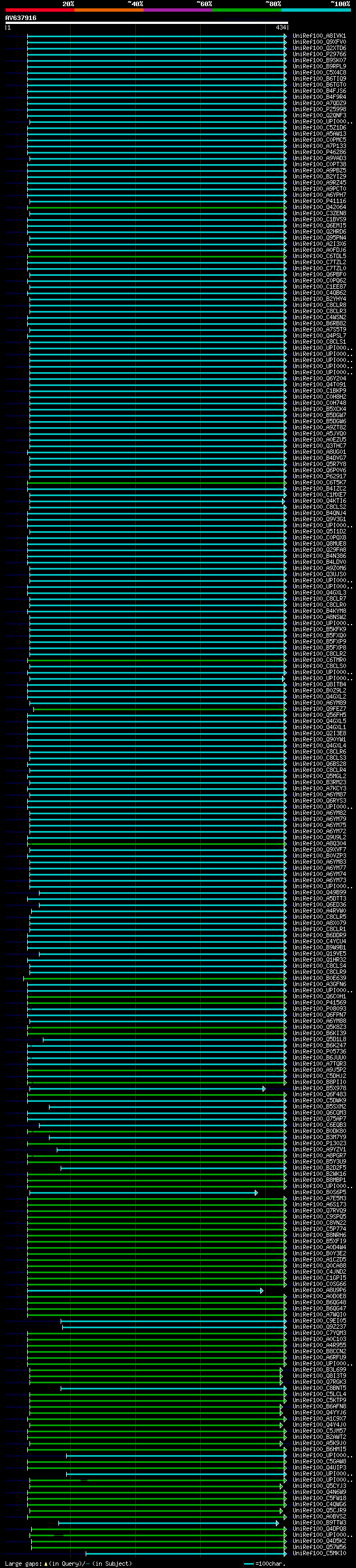The image size is (356, 1568).
Task: Click hit label UniRef100_P13023
Action: pyautogui.click(x=319, y=1144)
